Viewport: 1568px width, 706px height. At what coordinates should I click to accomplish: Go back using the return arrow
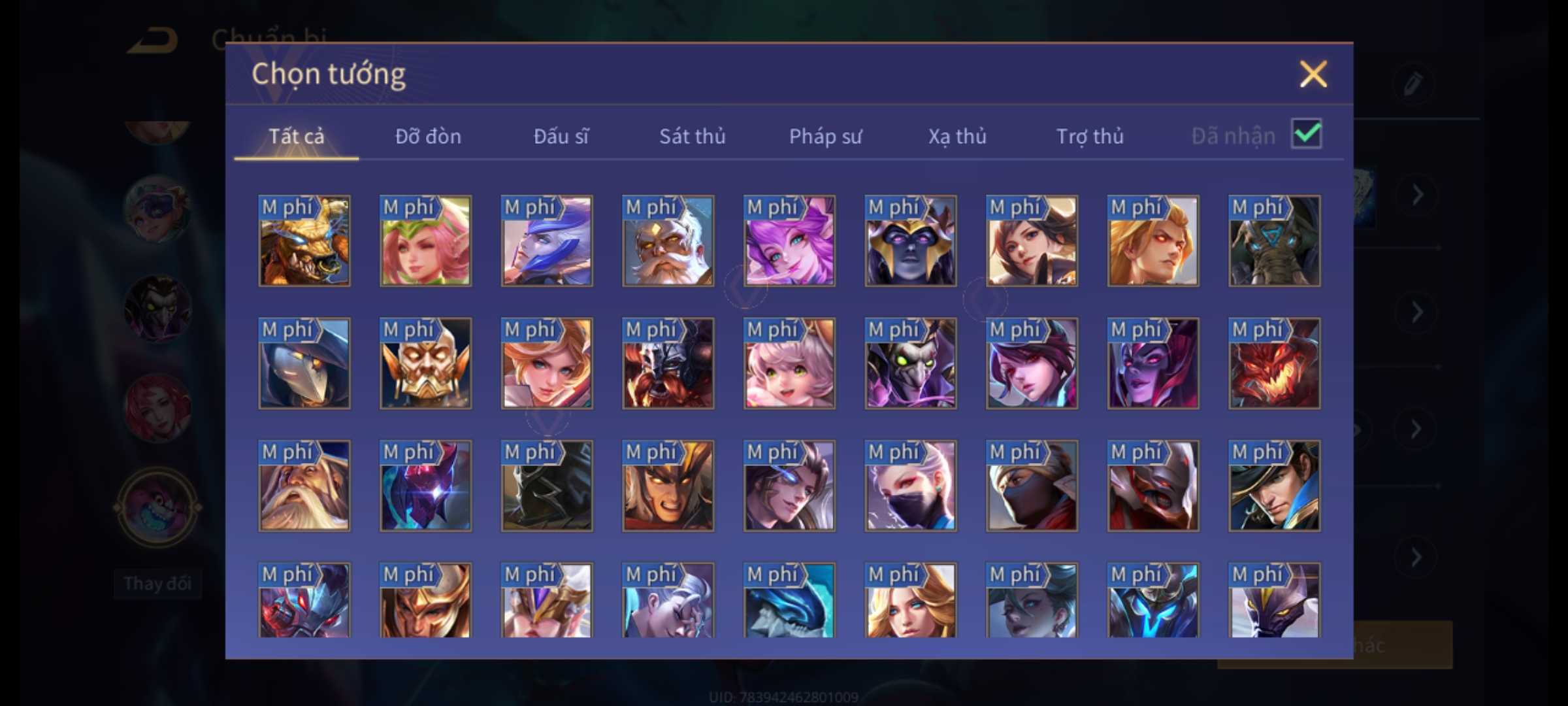click(x=153, y=41)
